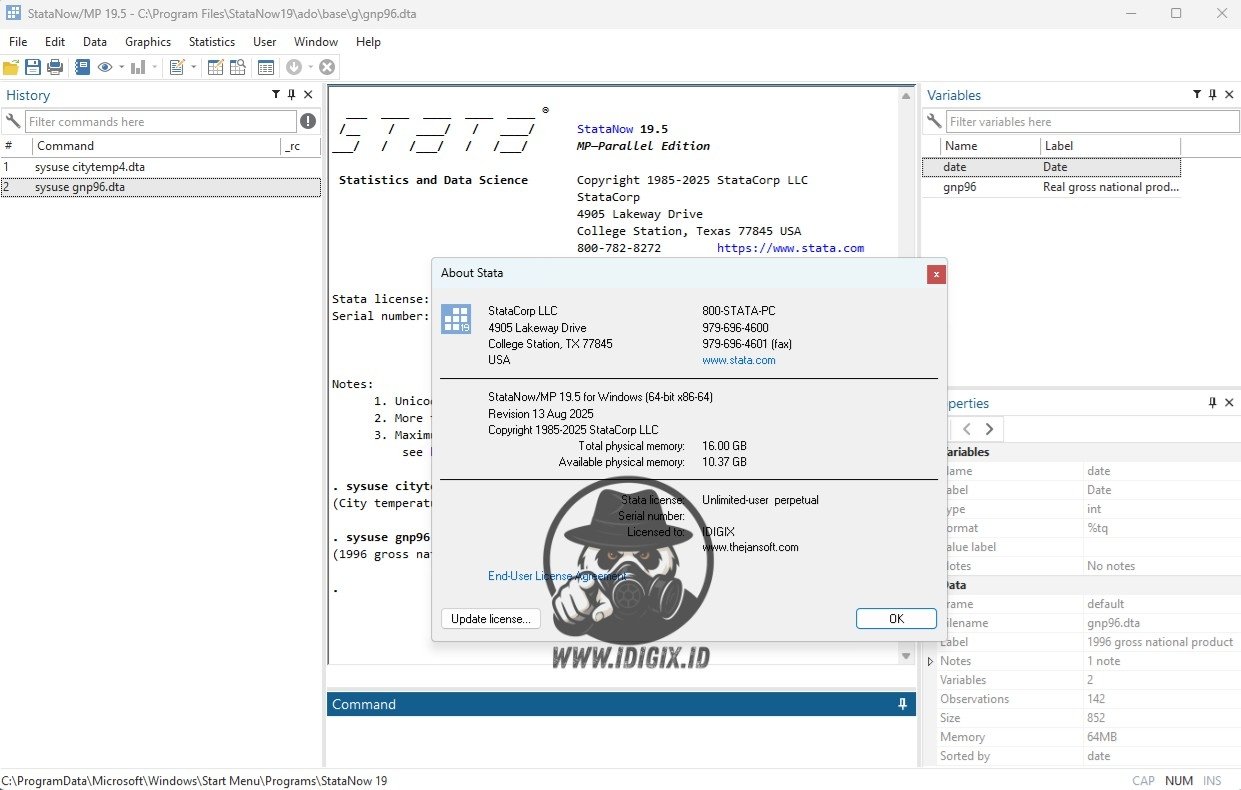Close the Properties panel

(1229, 403)
